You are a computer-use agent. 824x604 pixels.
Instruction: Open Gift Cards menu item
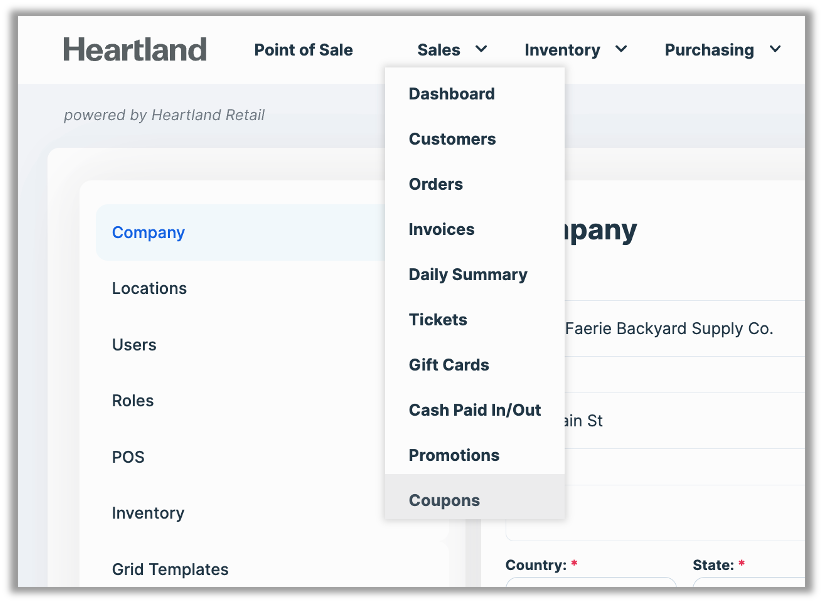point(449,365)
